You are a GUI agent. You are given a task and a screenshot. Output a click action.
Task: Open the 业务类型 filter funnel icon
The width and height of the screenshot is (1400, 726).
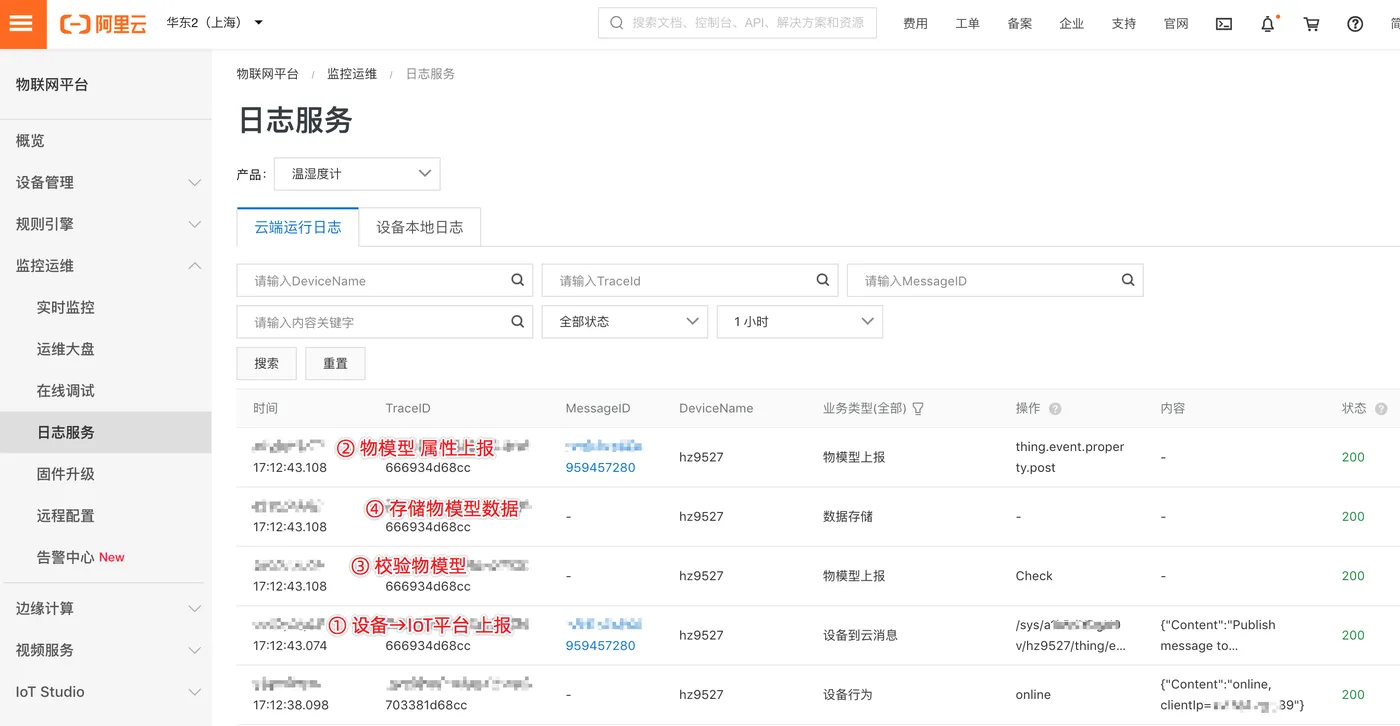[x=918, y=408]
